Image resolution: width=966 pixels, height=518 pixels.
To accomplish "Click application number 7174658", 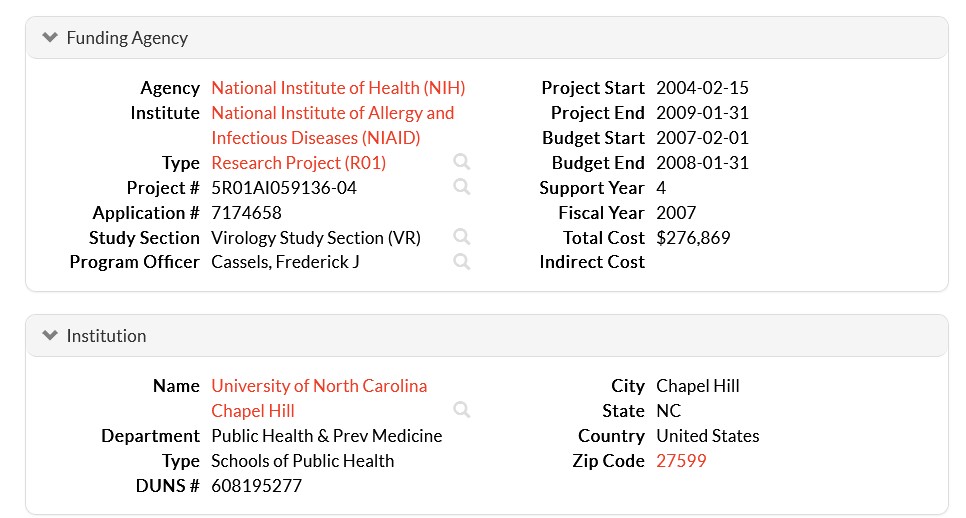I will pyautogui.click(x=246, y=213).
